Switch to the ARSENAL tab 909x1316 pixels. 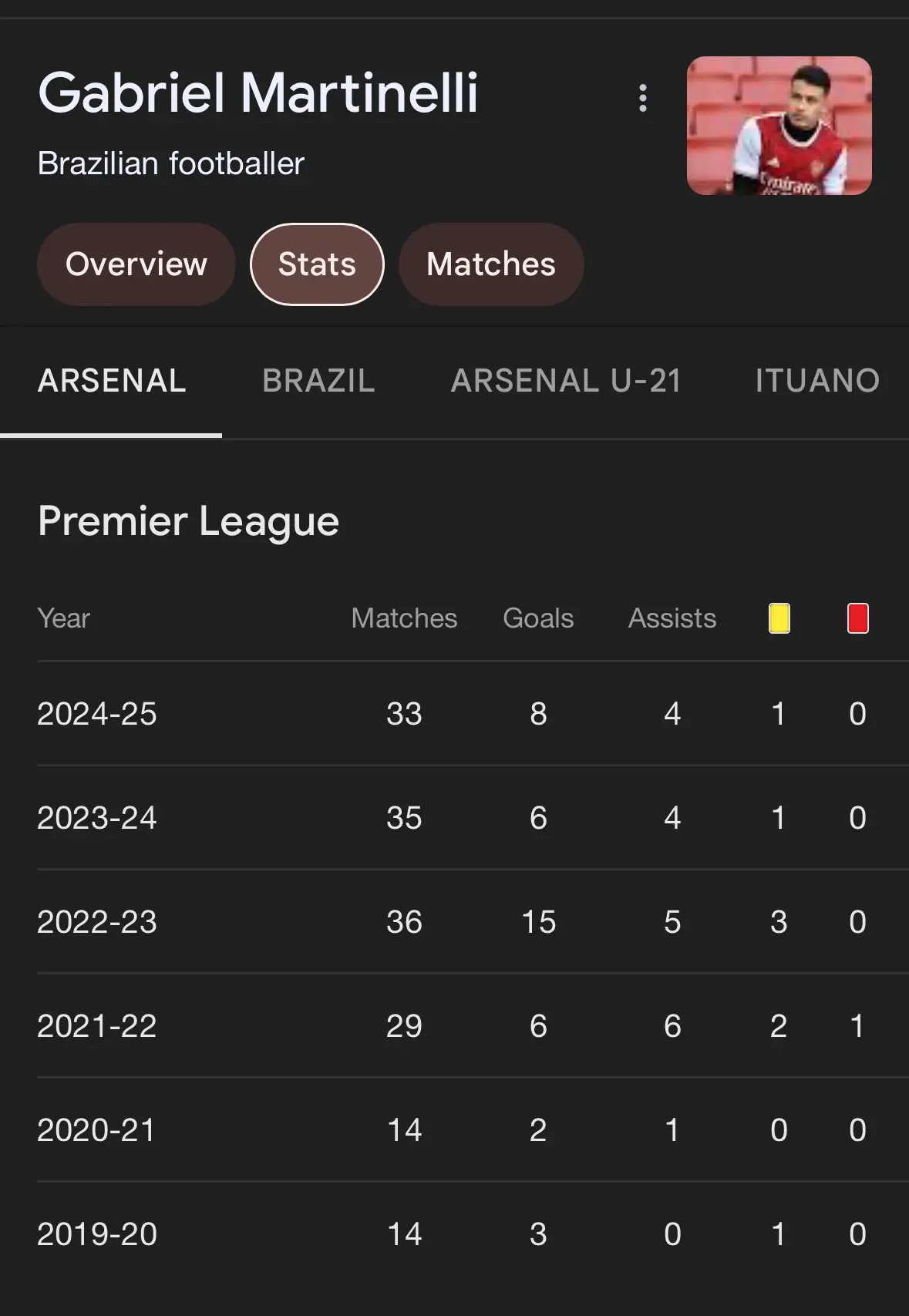pos(112,381)
